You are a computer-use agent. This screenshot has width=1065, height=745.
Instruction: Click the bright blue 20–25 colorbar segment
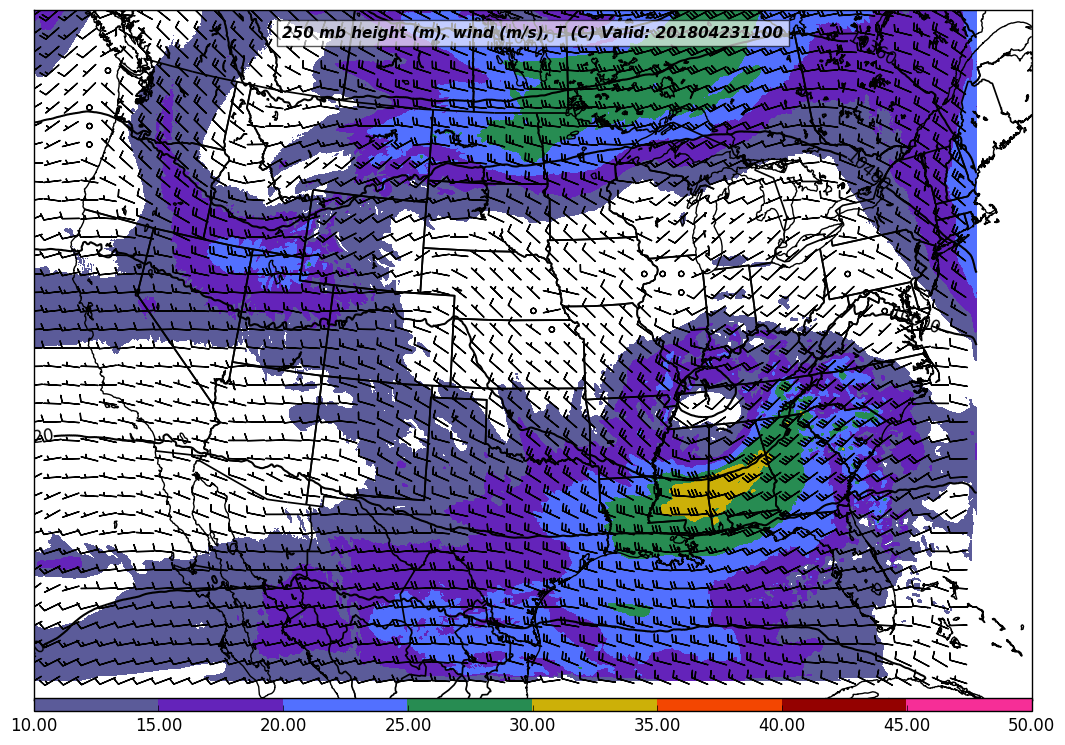(x=345, y=705)
